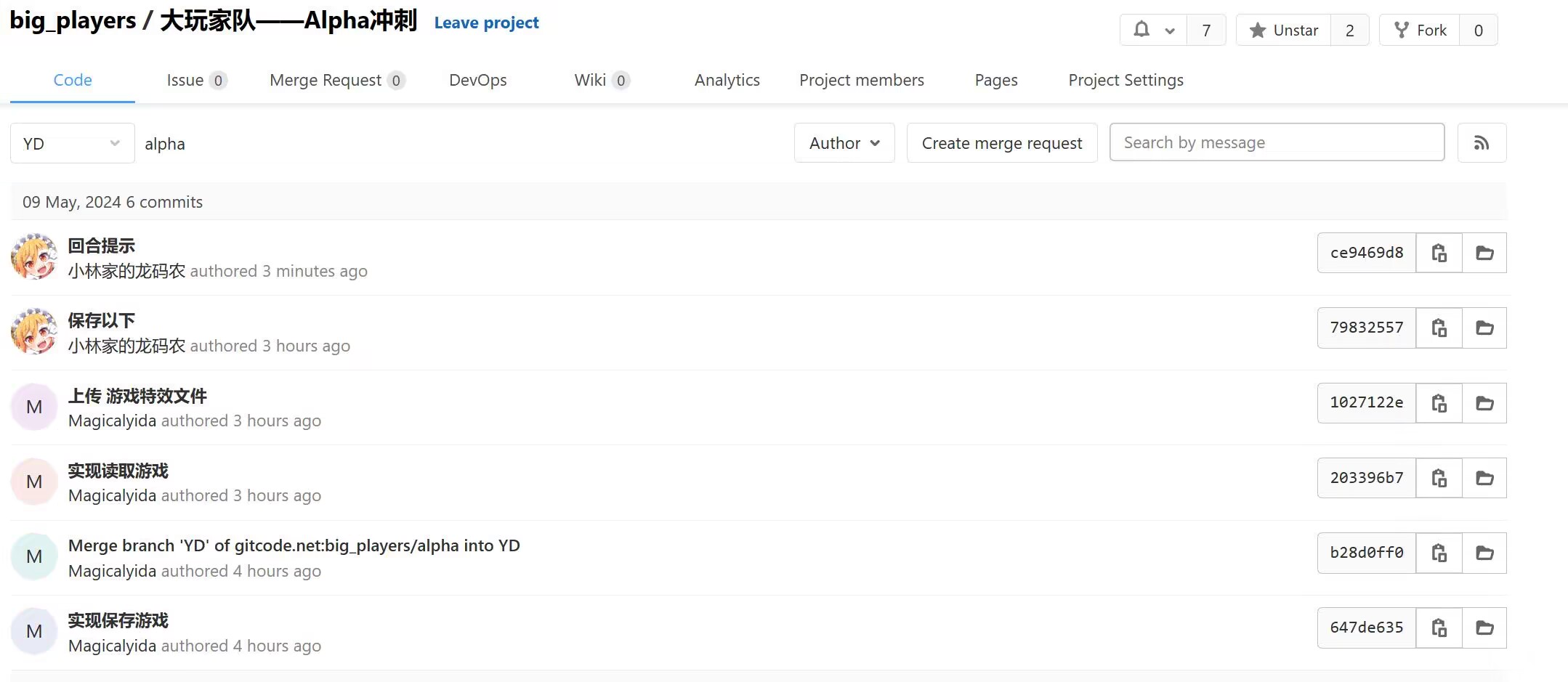Screen dimensions: 1568x682
Task: Open author Magicalyida on 实现读取游戏 commit
Action: point(113,495)
